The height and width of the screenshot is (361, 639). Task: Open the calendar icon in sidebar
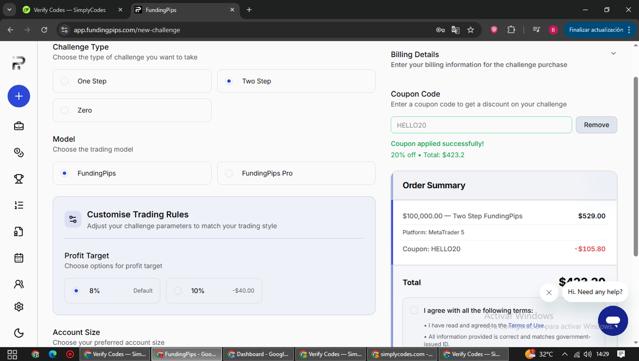(19, 258)
